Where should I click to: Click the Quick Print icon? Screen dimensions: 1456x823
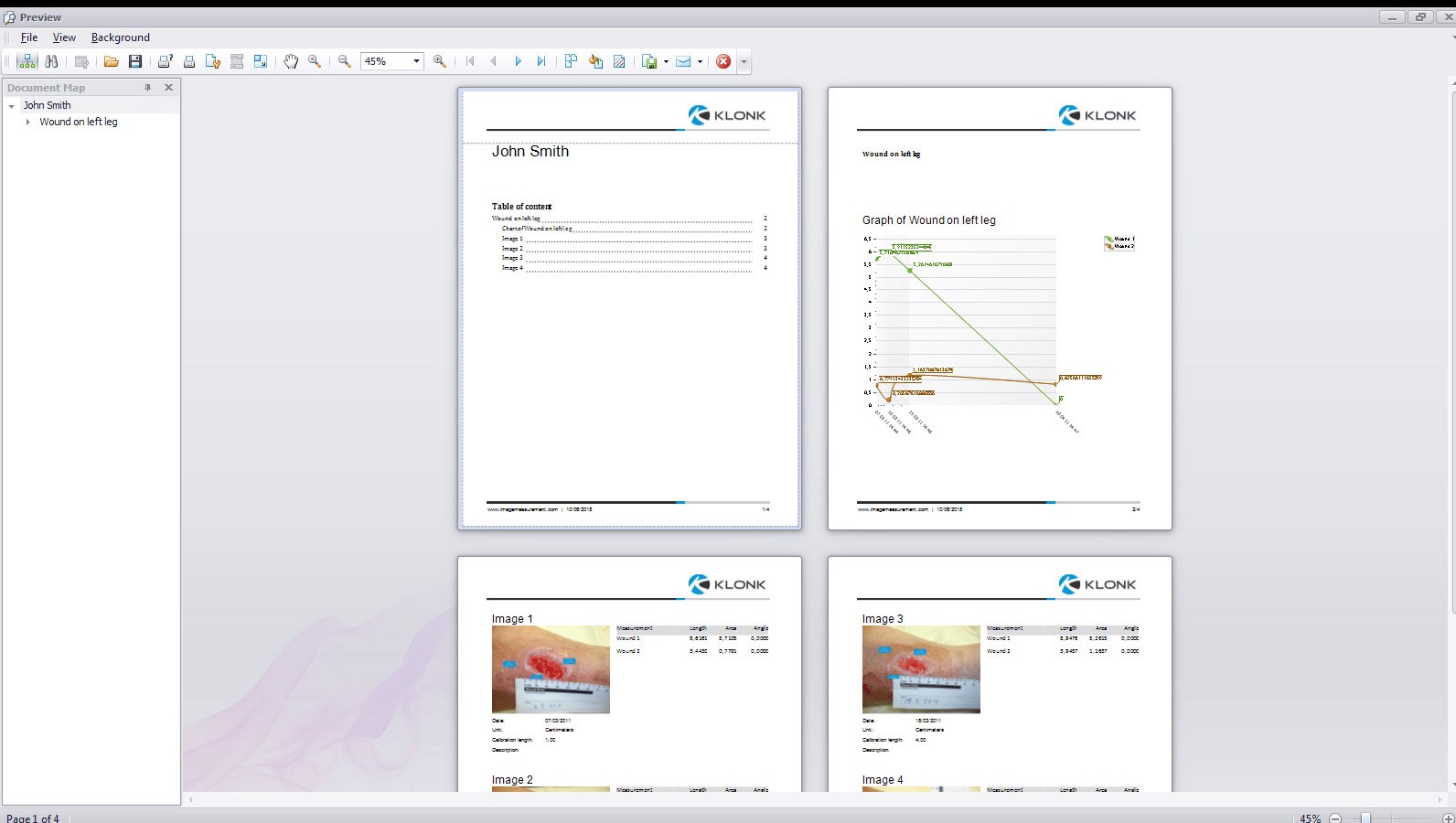point(189,61)
